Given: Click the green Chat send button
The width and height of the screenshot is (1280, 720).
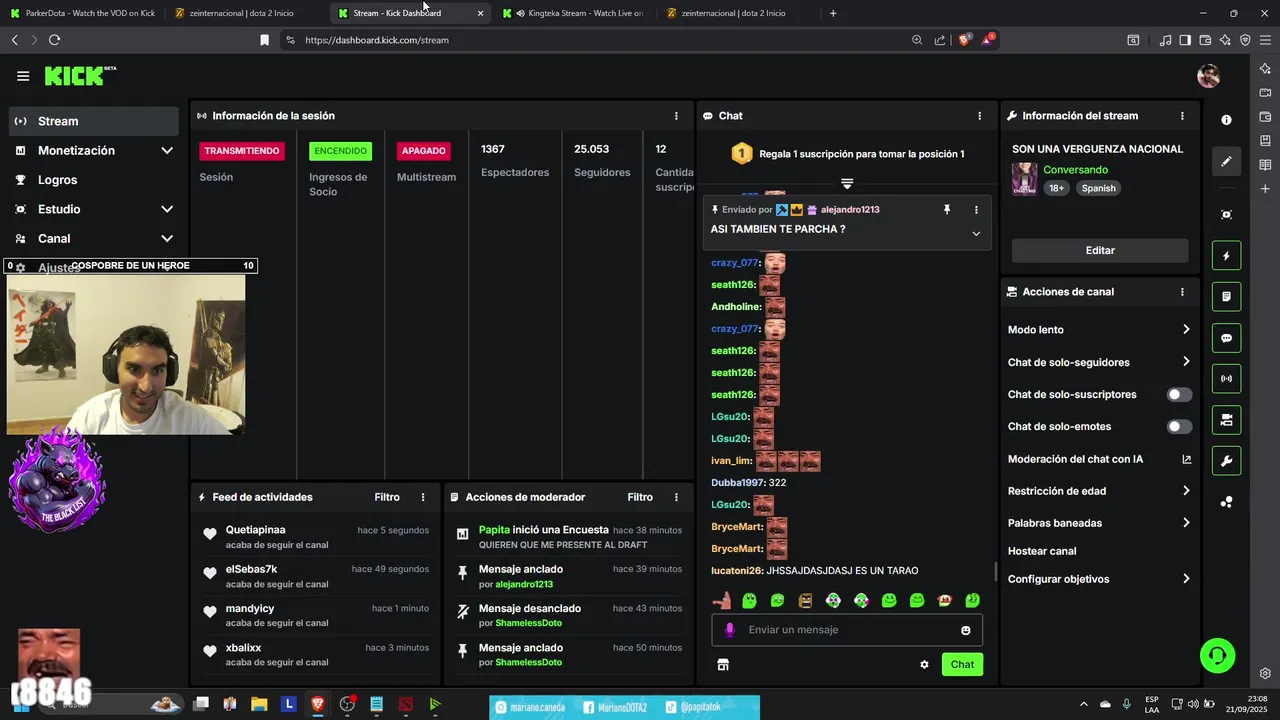Looking at the screenshot, I should coord(962,664).
